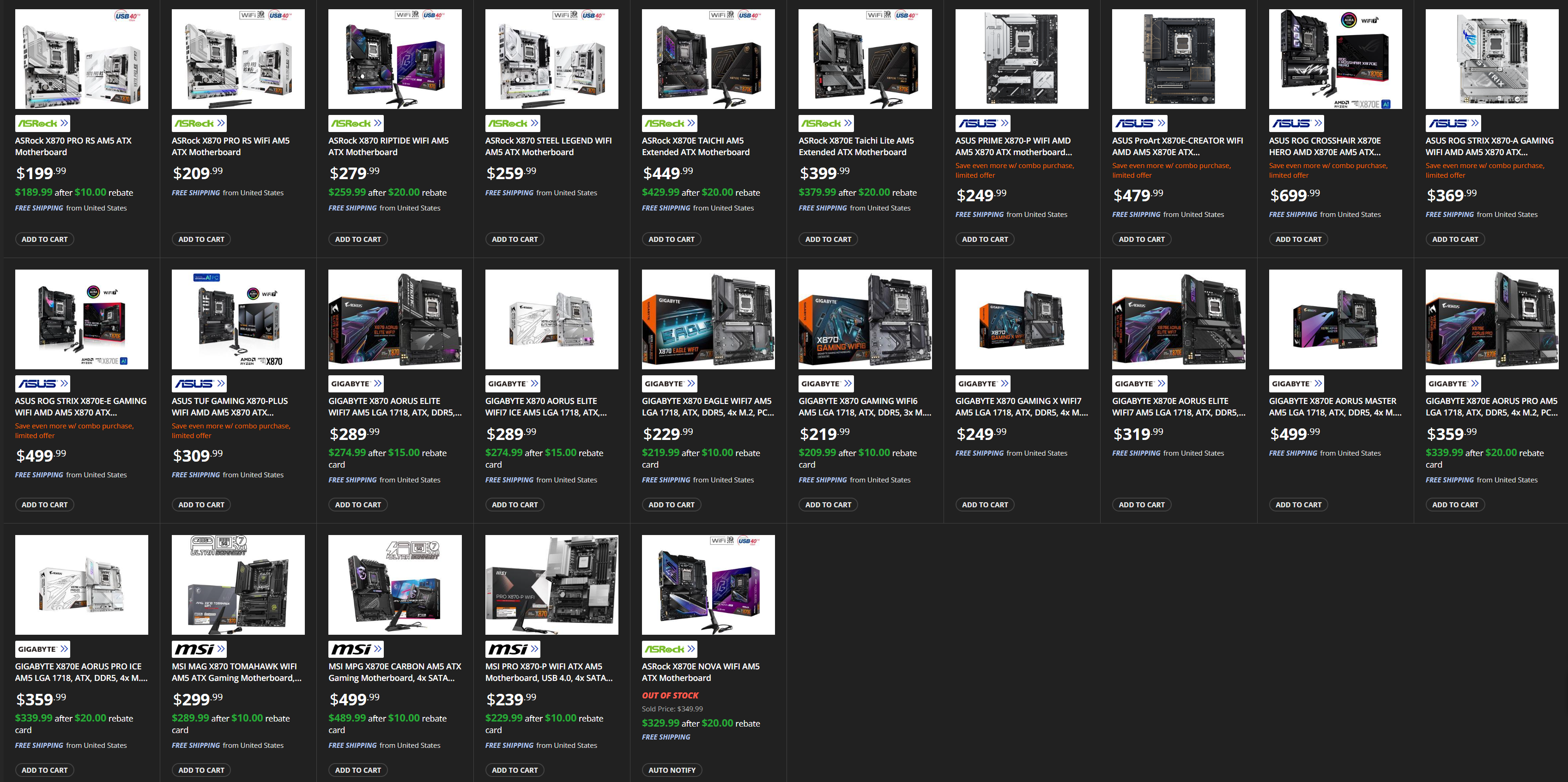Click the $10.00 rebate link under ASRock X870 PRO RS
This screenshot has height=782, width=1568.
(x=91, y=192)
